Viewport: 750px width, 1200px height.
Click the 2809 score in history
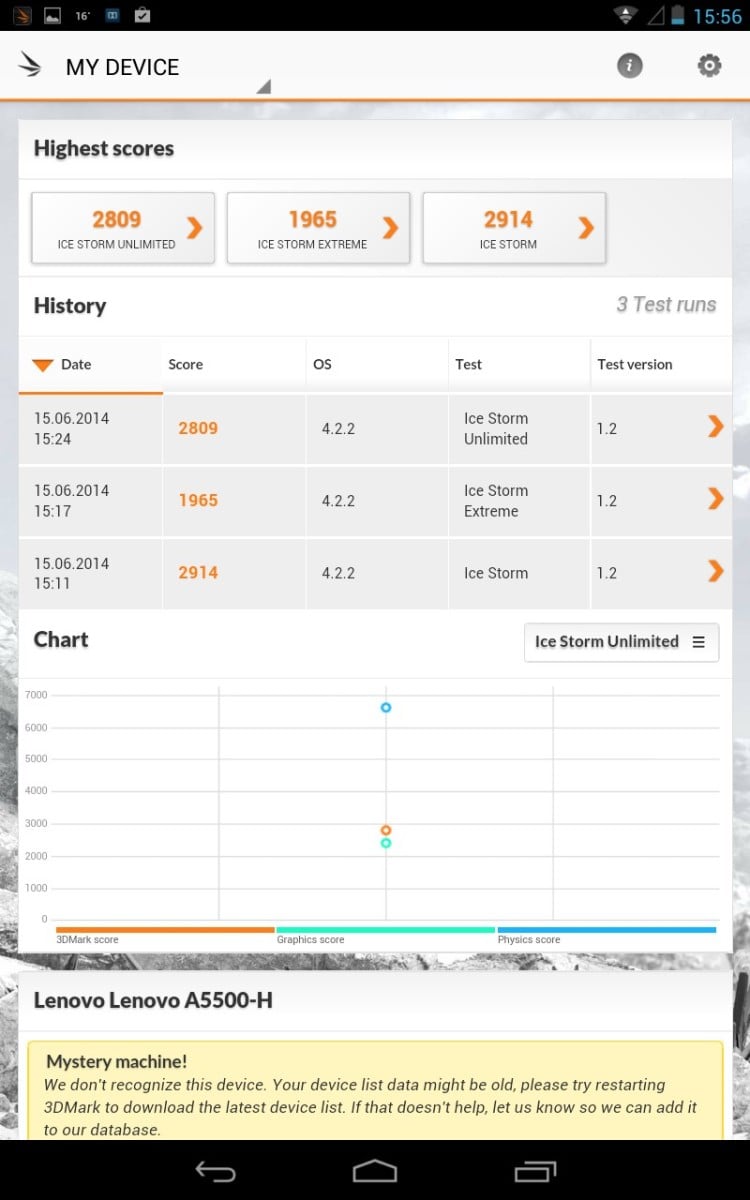(x=198, y=428)
